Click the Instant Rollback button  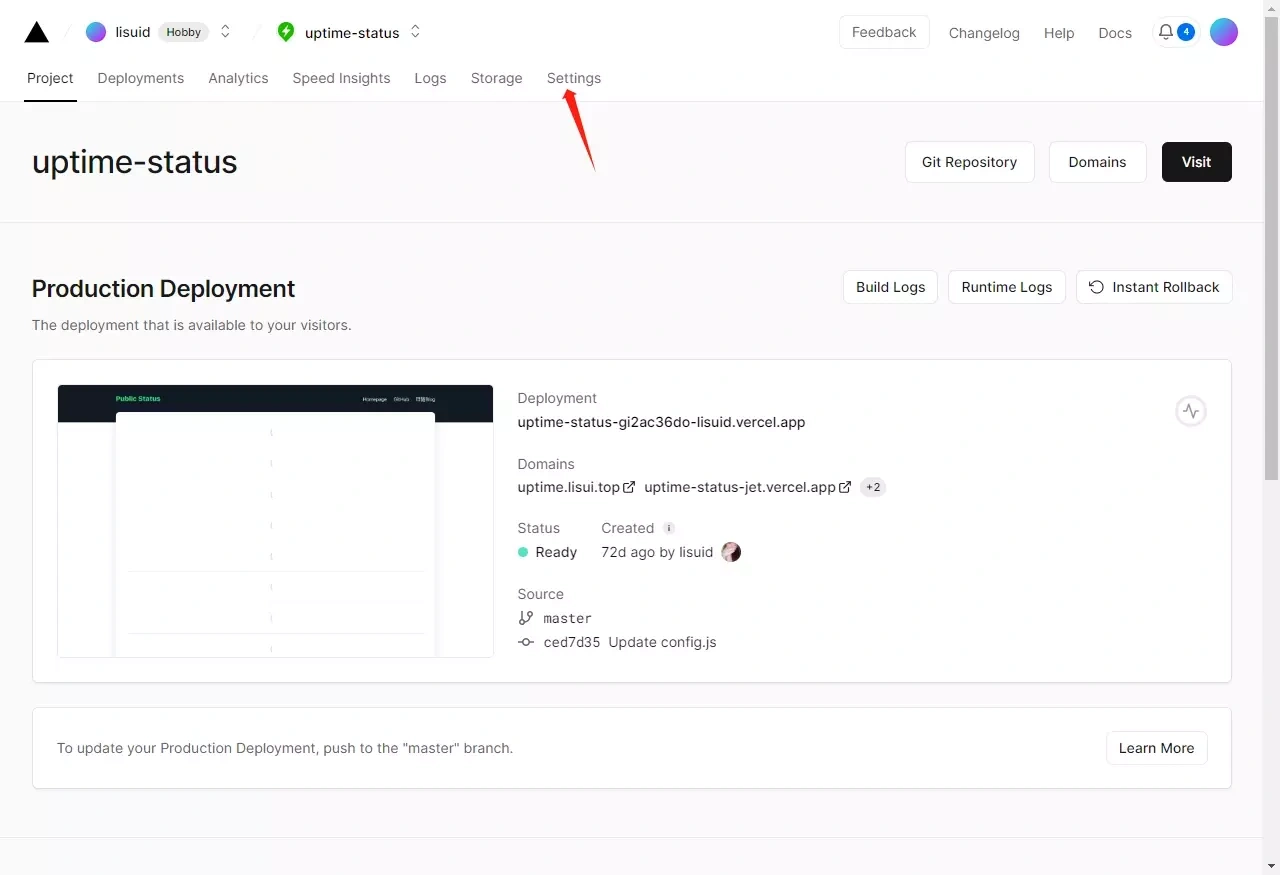click(x=1154, y=287)
